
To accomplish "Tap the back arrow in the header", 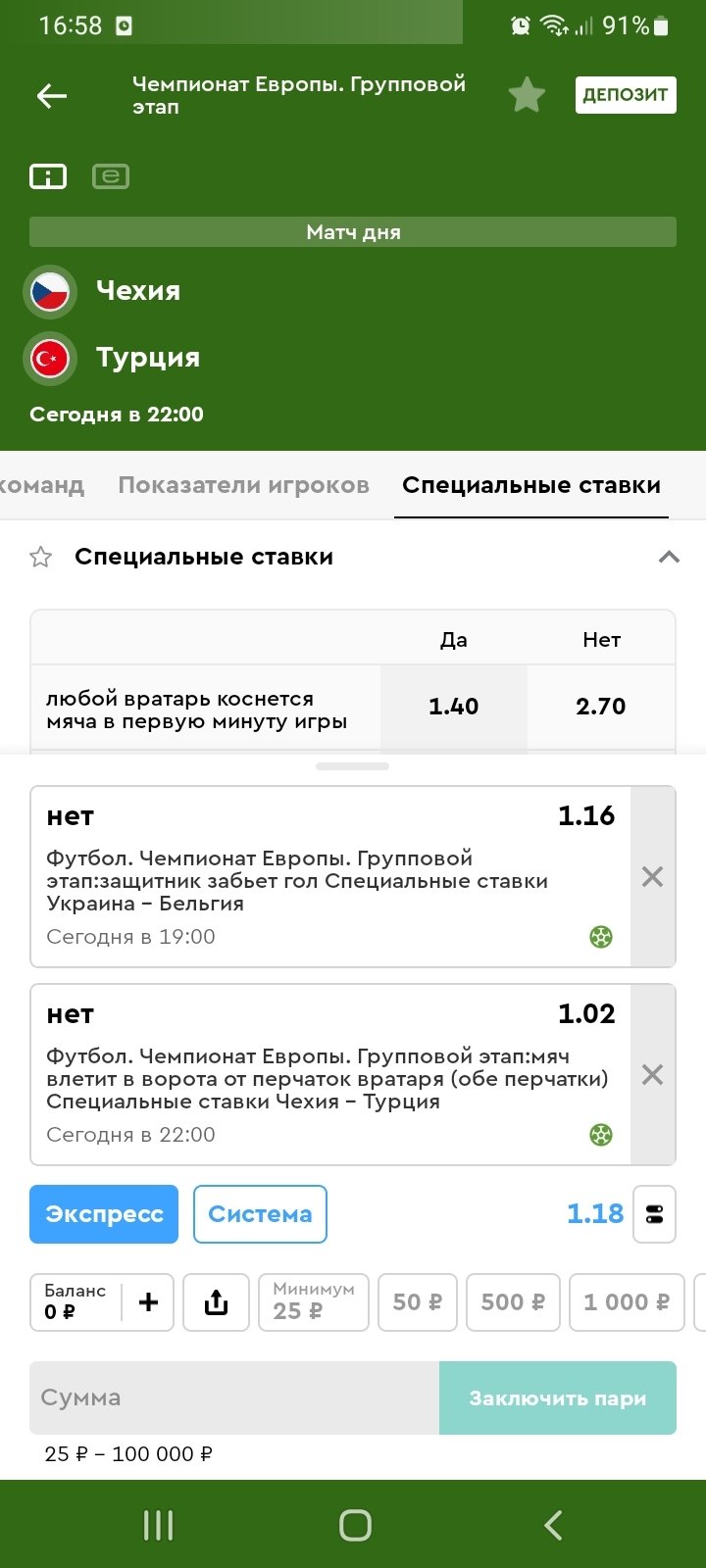I will (x=52, y=95).
